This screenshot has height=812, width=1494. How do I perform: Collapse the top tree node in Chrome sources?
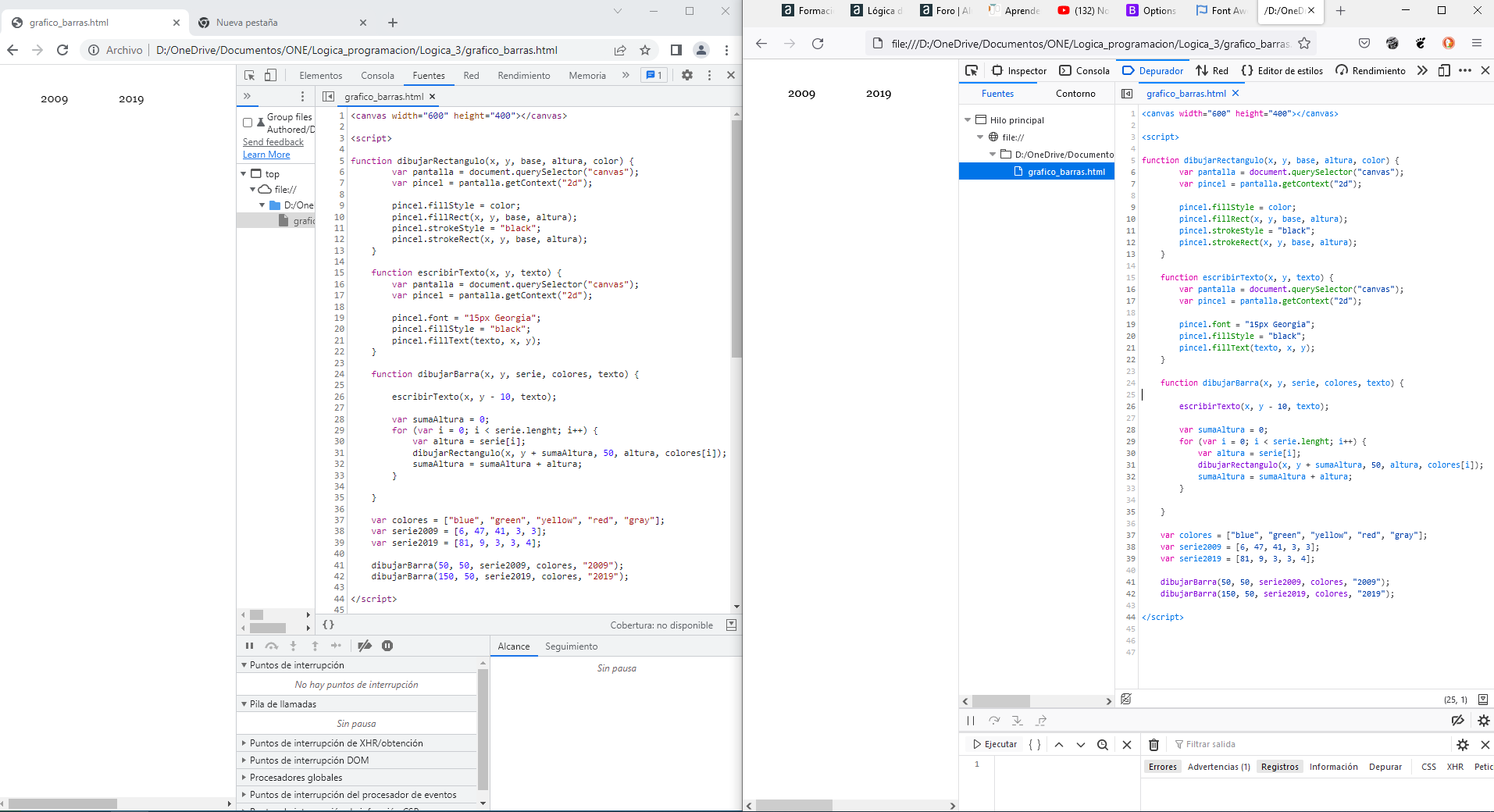coord(244,174)
